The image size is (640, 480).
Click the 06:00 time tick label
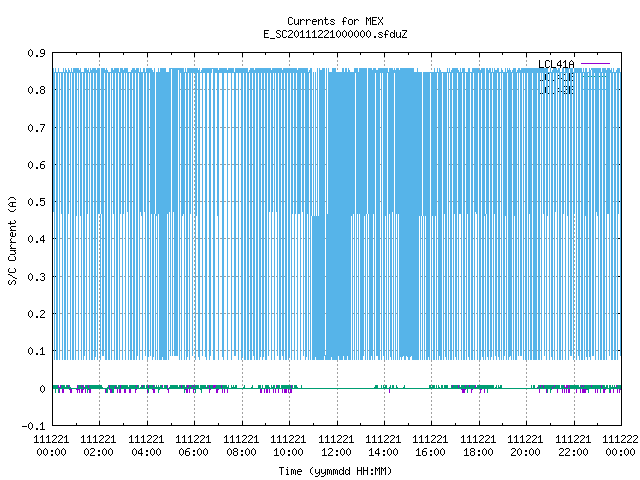(193, 452)
